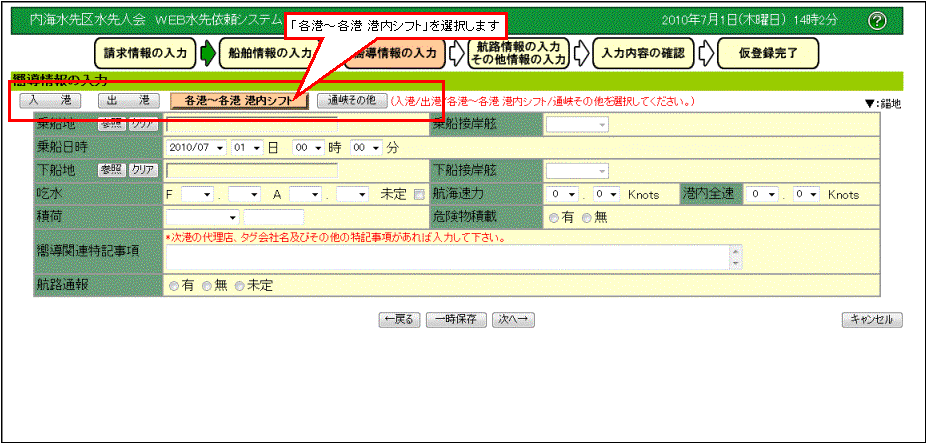Click クリア button for 下船地
Viewport: 926px width, 443px height.
(143, 170)
